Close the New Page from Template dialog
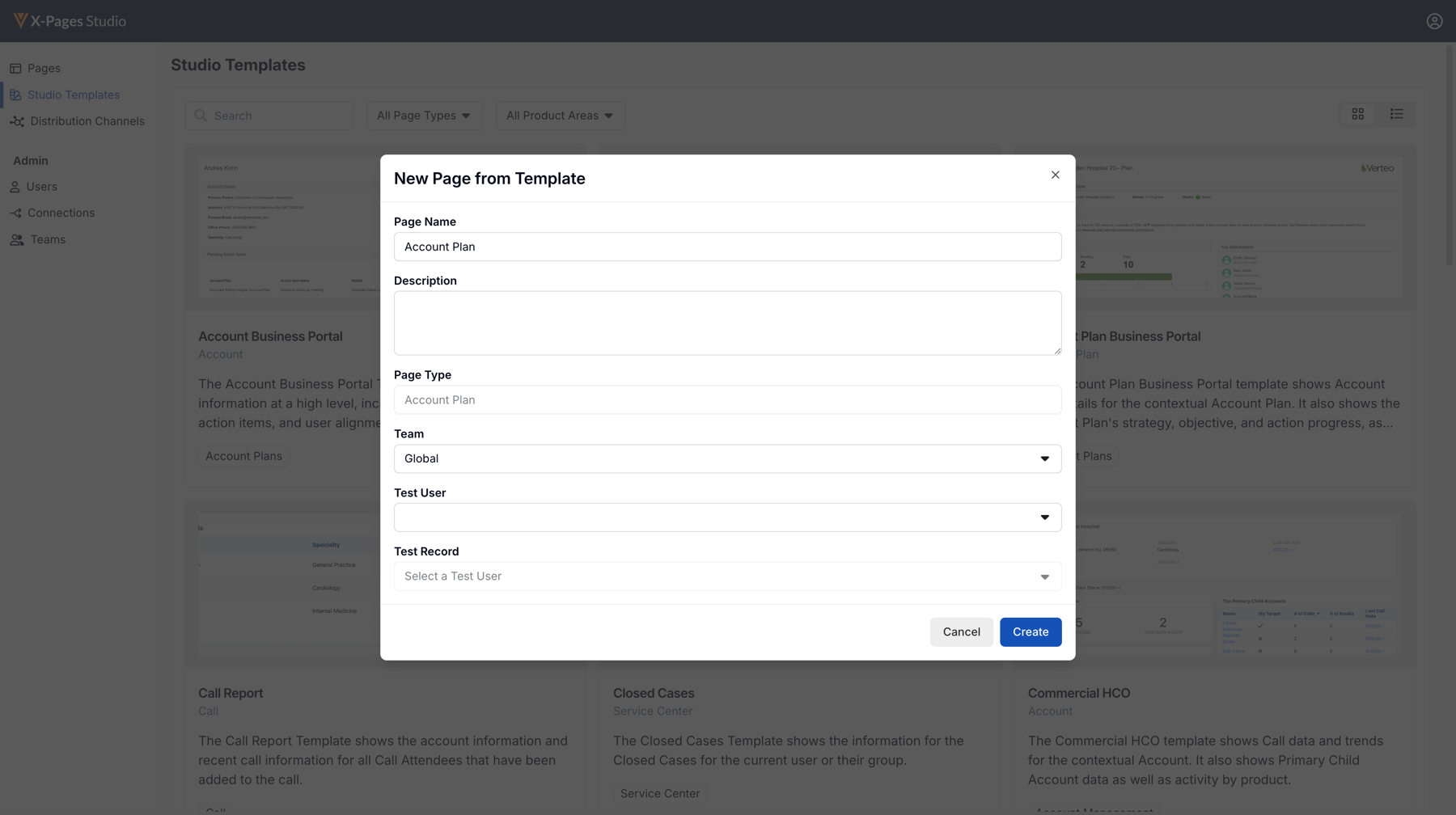 (1055, 175)
